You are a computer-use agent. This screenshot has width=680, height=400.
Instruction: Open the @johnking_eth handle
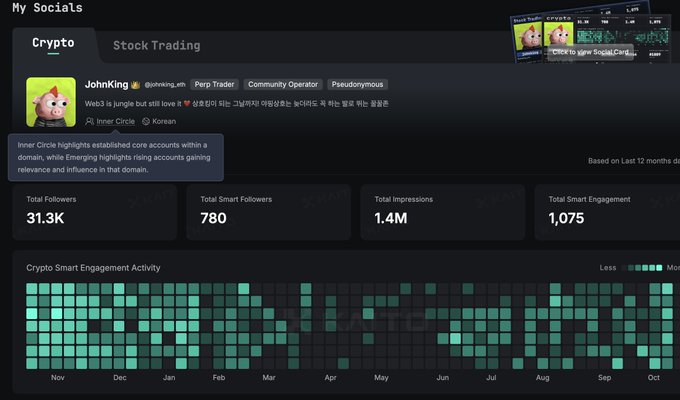165,85
